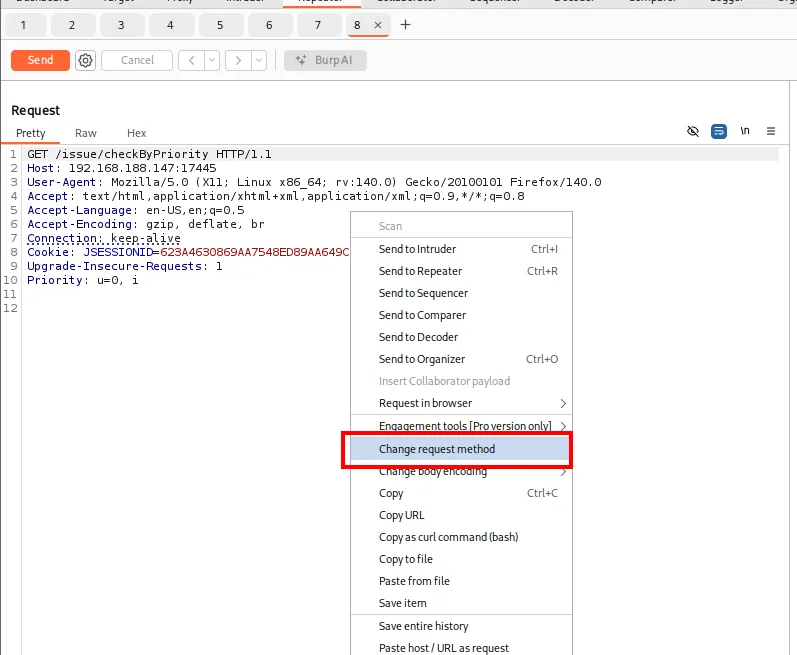
Task: Toggle word wrap in request editor
Action: click(719, 132)
